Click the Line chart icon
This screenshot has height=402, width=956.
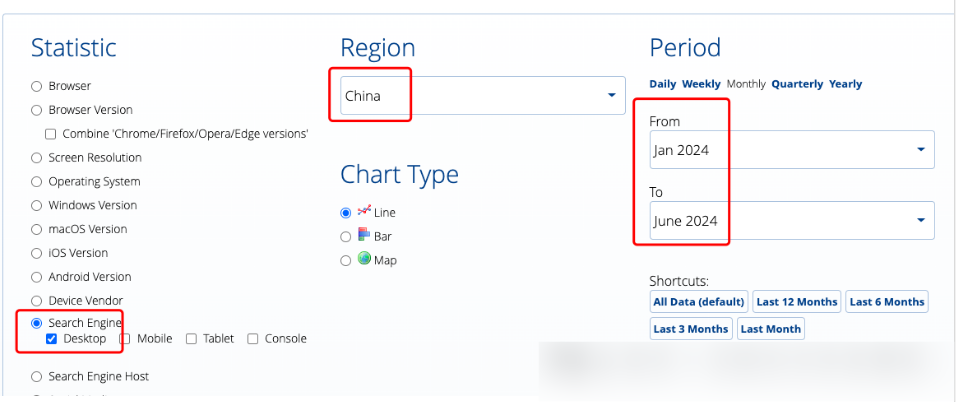click(x=364, y=212)
